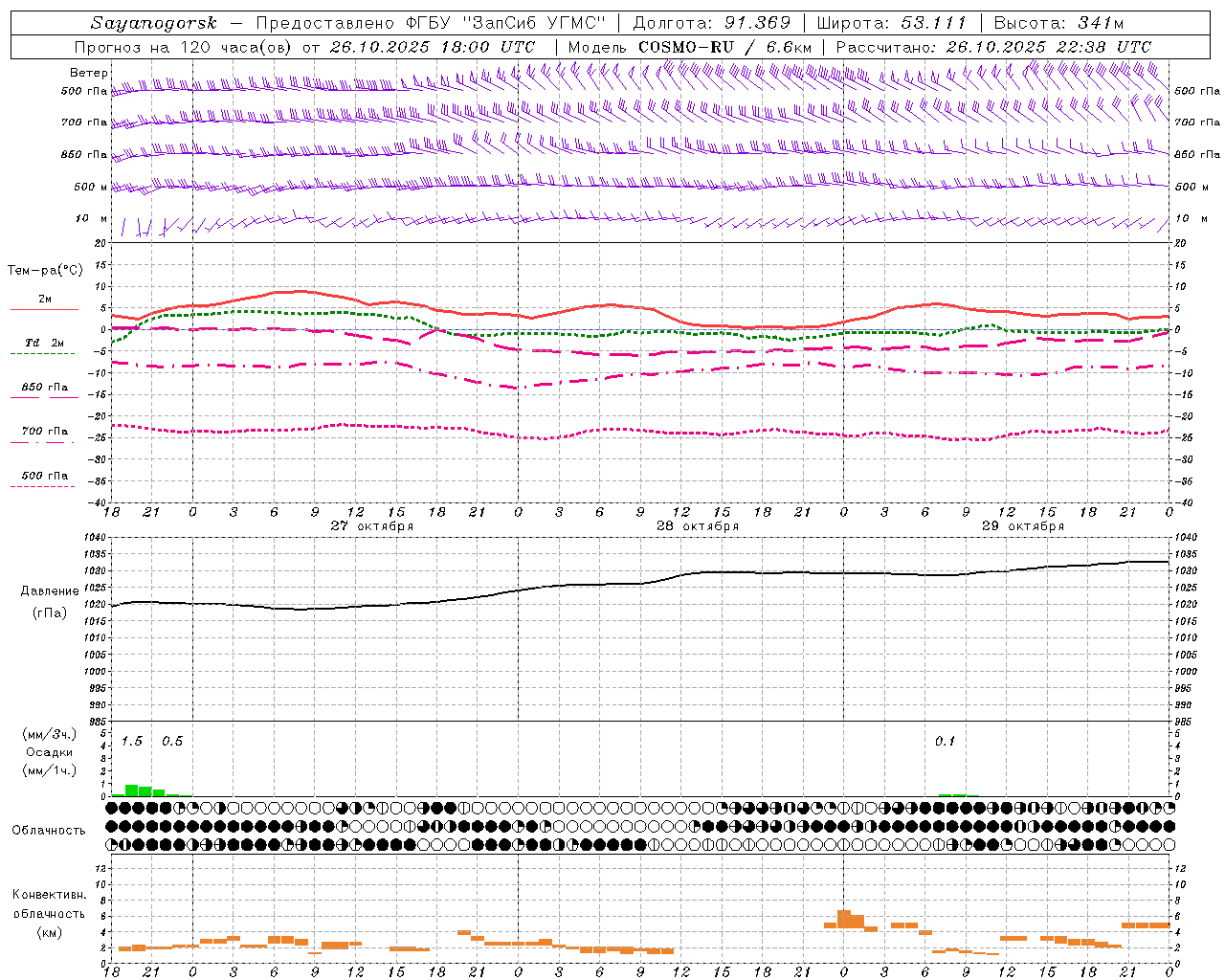Click the Осадки precipitation label
The height and width of the screenshot is (980, 1225).
point(49,752)
